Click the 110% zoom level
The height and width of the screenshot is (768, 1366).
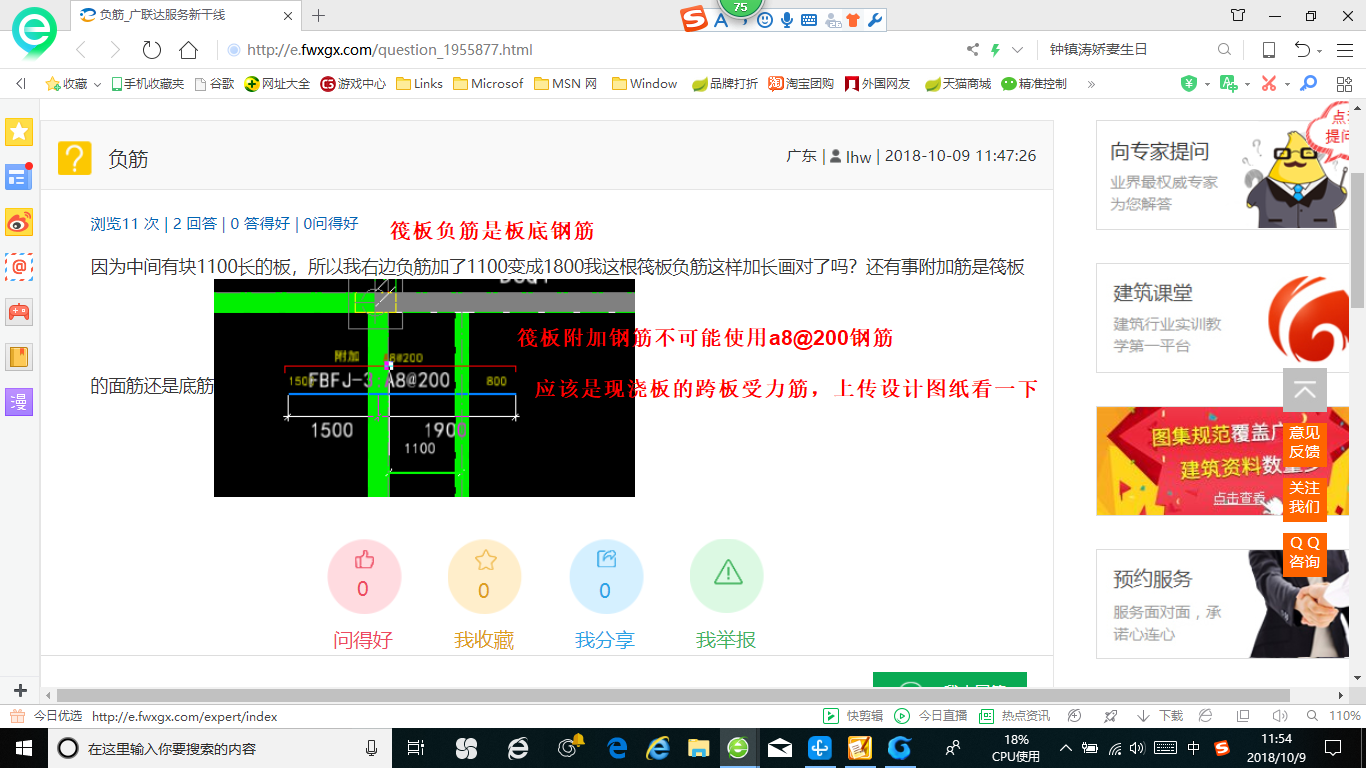point(1344,716)
